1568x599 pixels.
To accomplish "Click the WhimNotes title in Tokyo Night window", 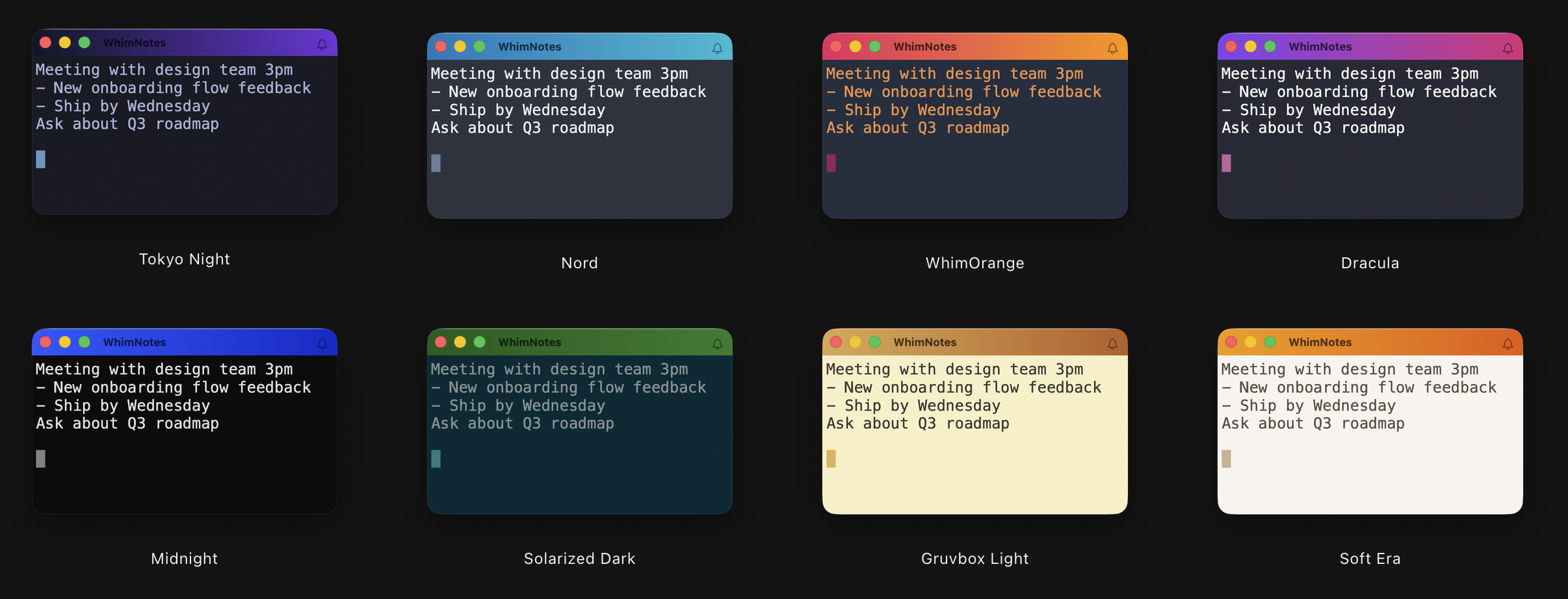I will tap(135, 43).
